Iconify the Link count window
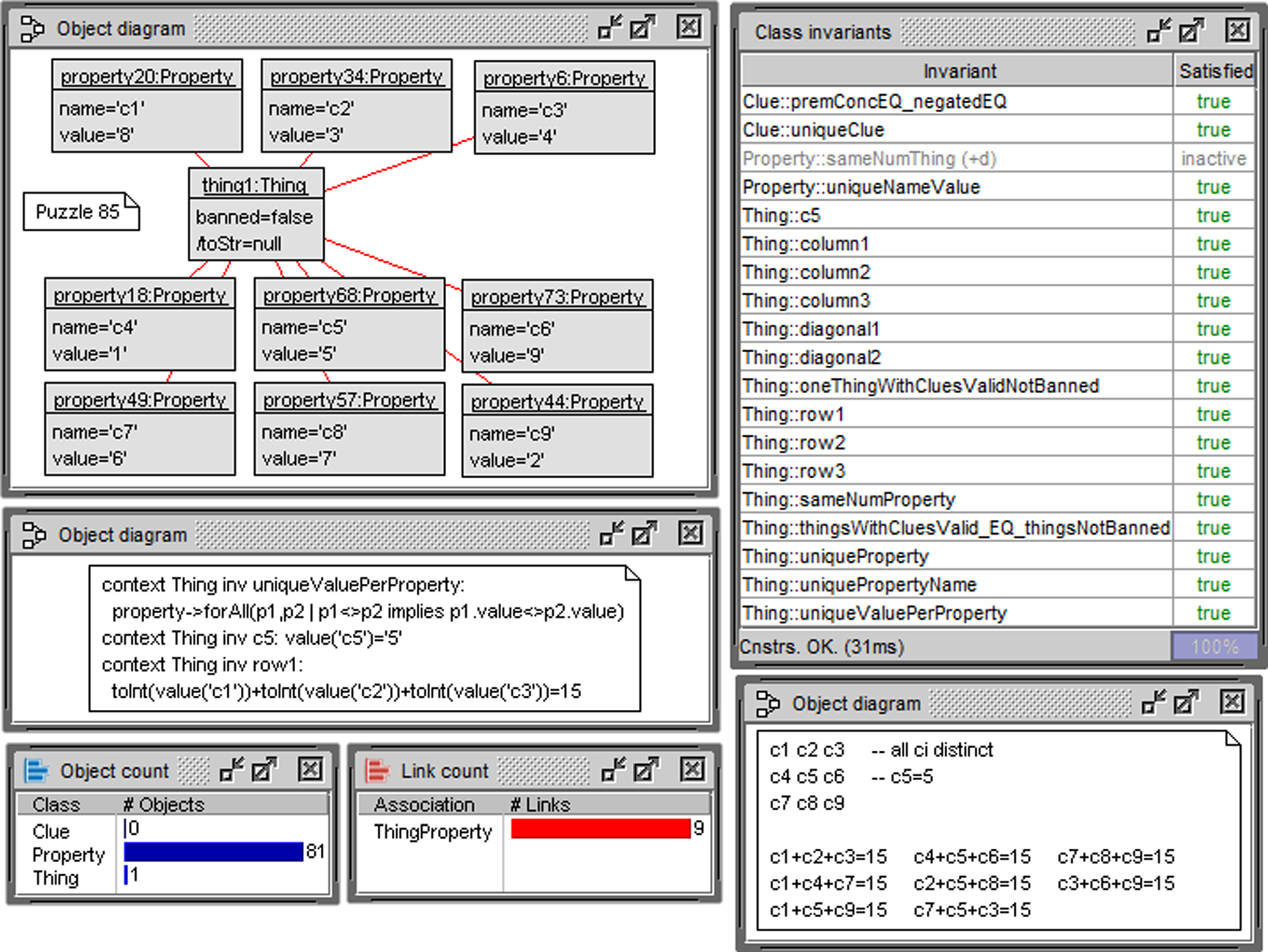This screenshot has height=952, width=1268. pyautogui.click(x=612, y=770)
